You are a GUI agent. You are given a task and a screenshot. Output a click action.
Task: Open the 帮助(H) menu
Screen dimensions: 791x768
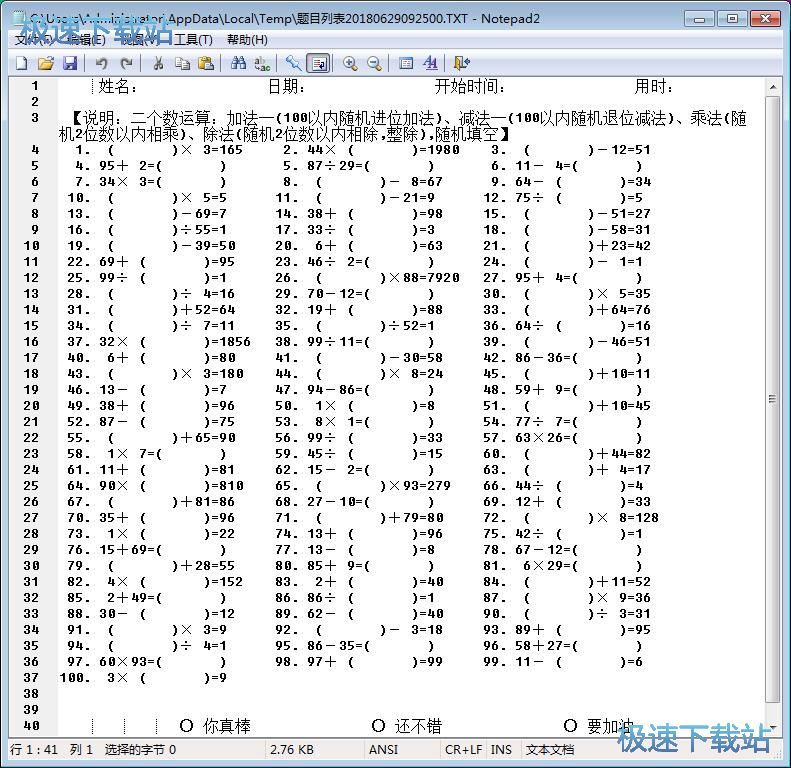247,40
